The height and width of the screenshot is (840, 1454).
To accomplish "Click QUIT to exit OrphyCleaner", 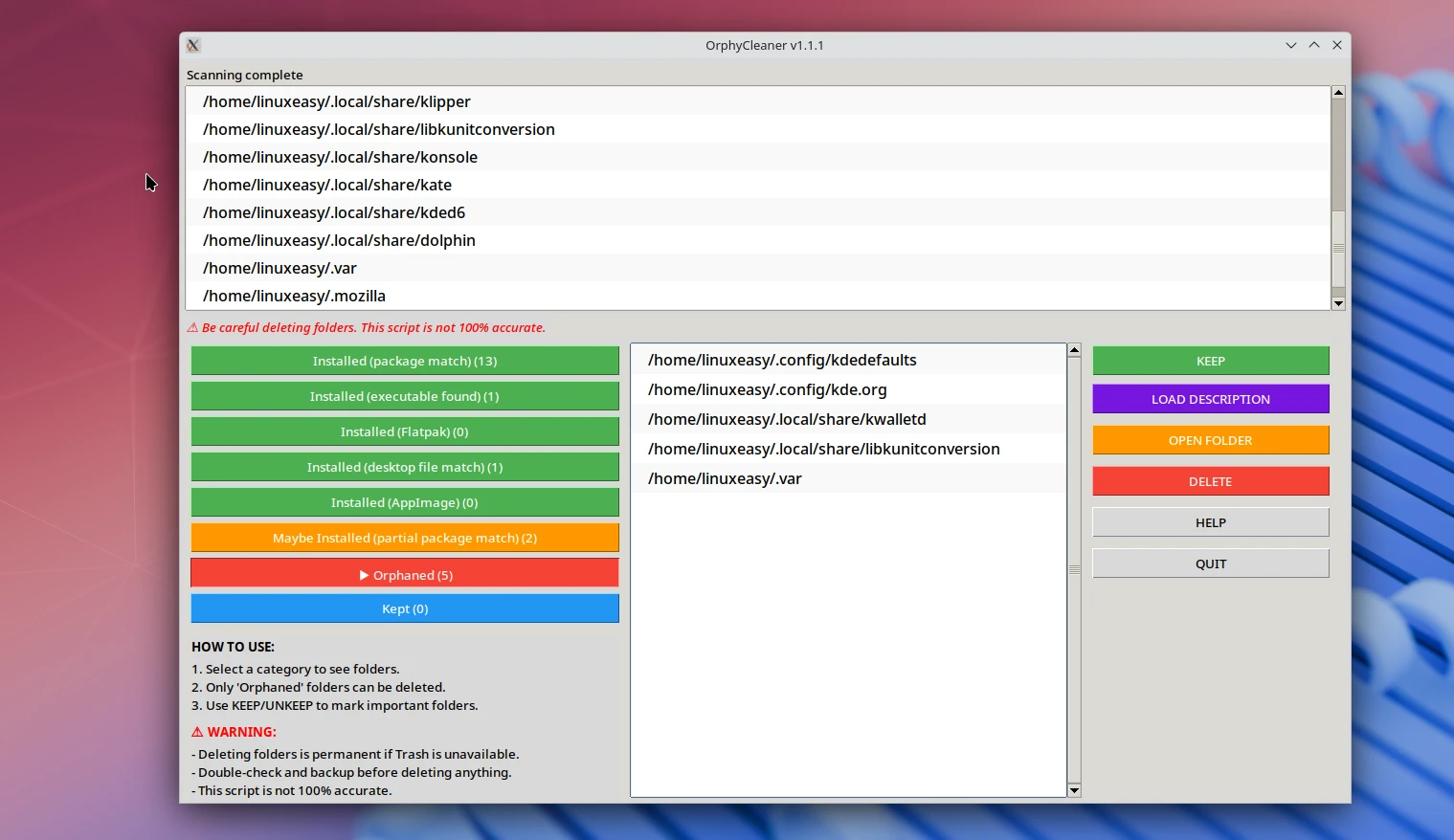I will click(x=1210, y=563).
